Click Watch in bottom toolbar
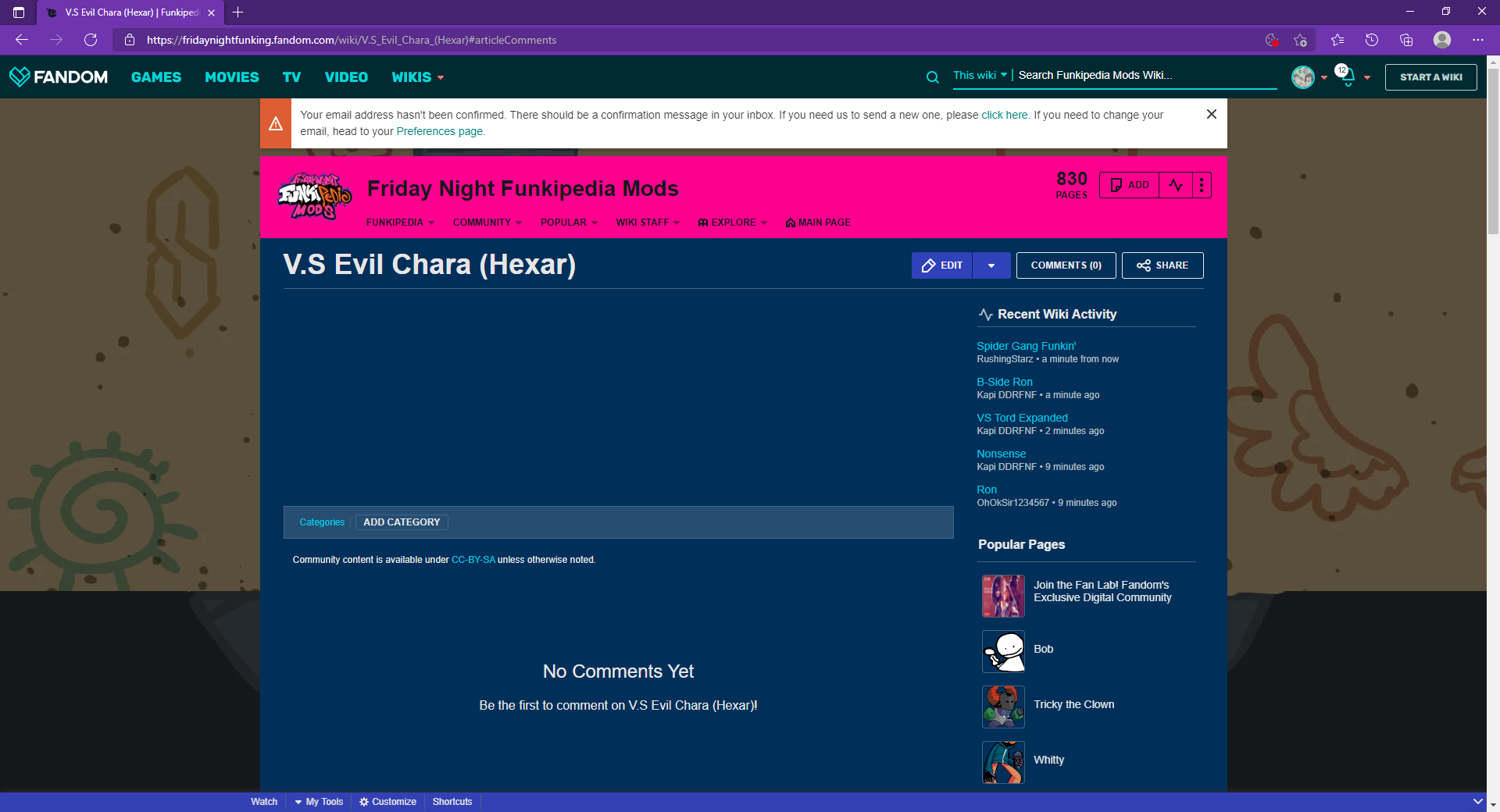The height and width of the screenshot is (812, 1500). tap(264, 802)
